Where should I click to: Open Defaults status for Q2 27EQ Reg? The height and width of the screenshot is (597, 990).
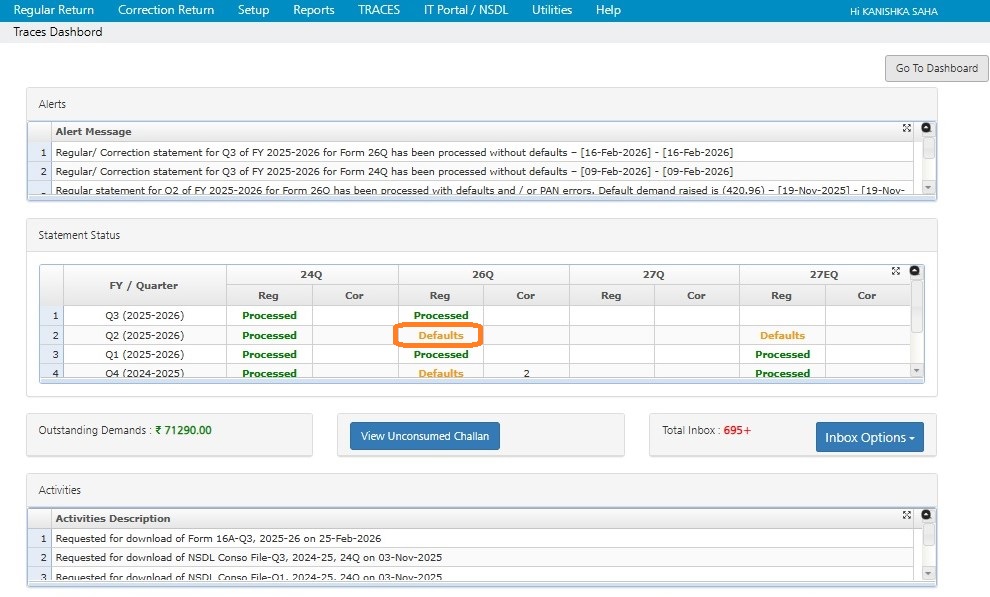782,335
